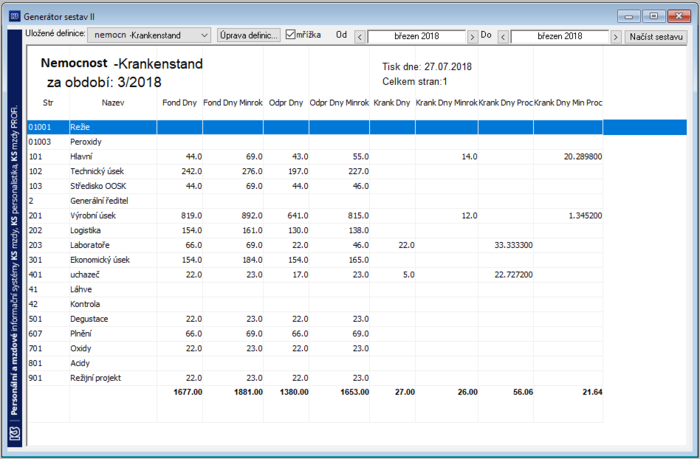Screen dimensions: 700x459
Task: Click the 'Nazev' column header
Action: [112, 103]
